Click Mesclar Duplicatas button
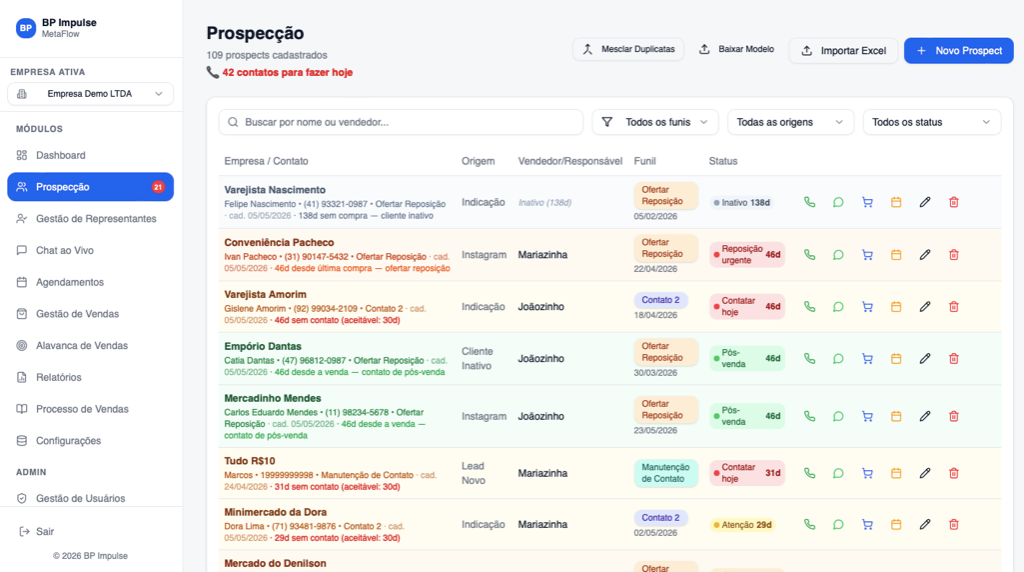Image resolution: width=1024 pixels, height=572 pixels. point(628,50)
